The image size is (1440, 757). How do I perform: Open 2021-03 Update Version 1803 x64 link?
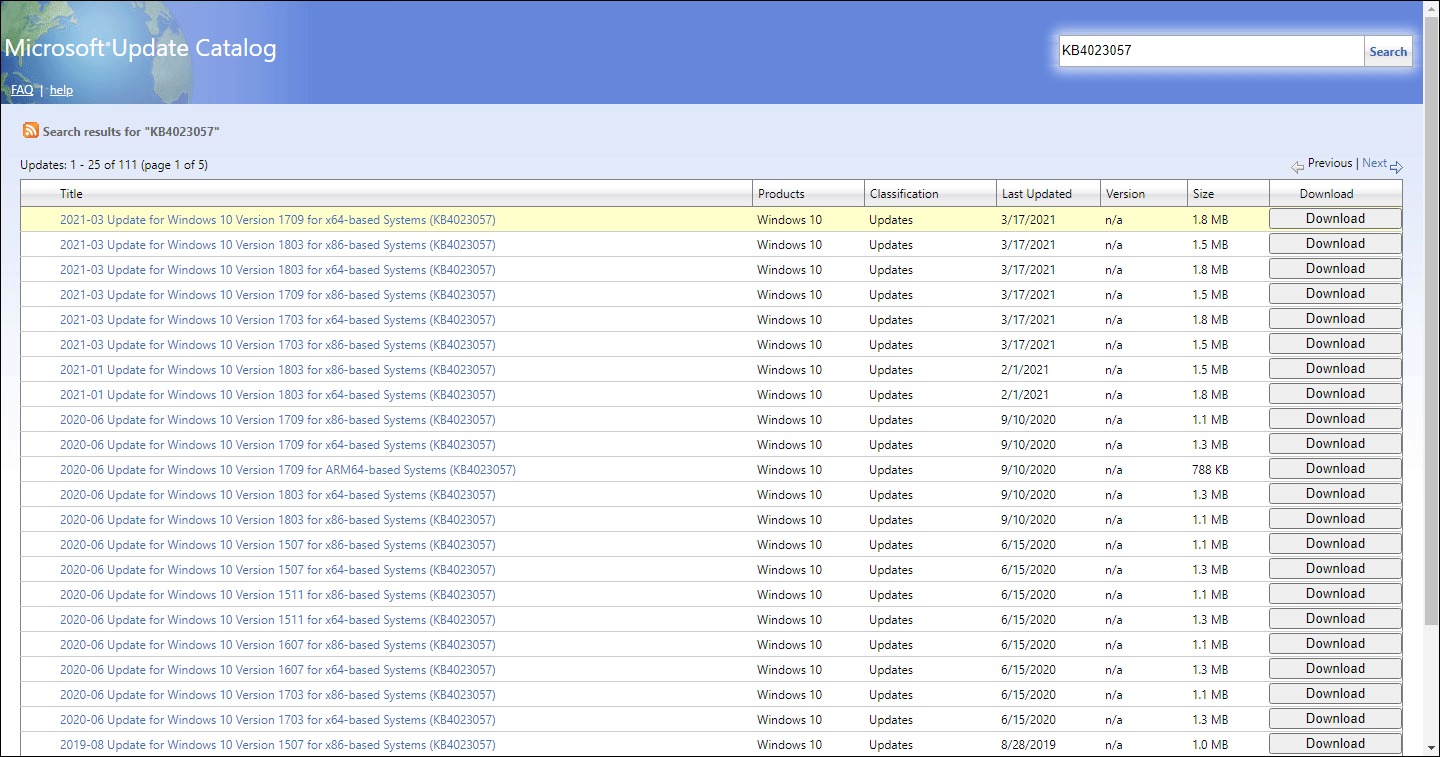(277, 270)
